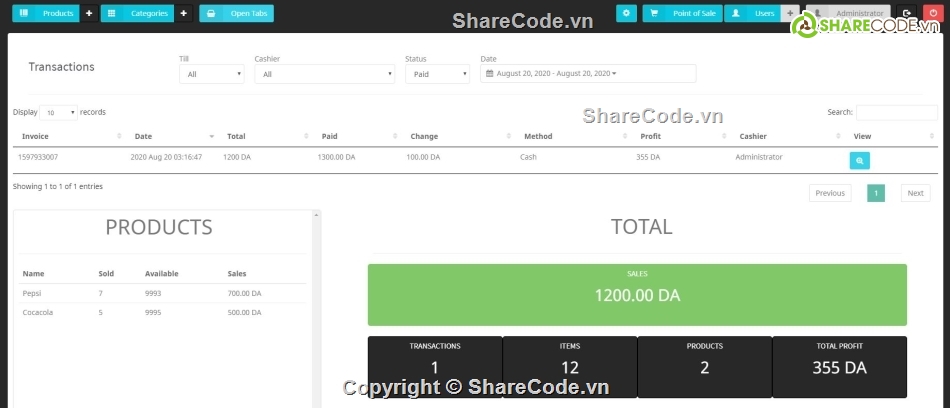Open the Status dropdown showing Paid
950x408 pixels.
tap(437, 74)
